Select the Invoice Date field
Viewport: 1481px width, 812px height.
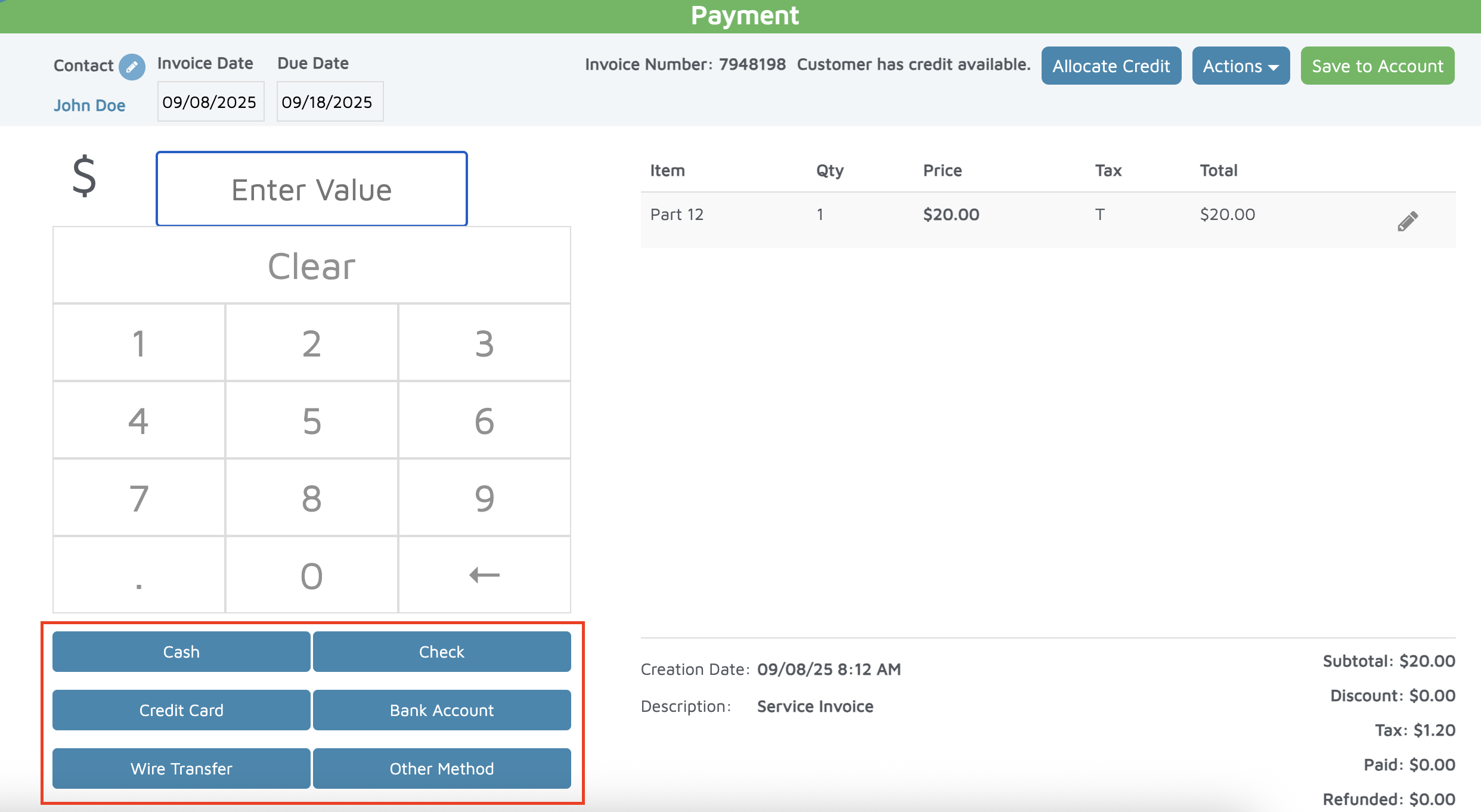[x=210, y=102]
